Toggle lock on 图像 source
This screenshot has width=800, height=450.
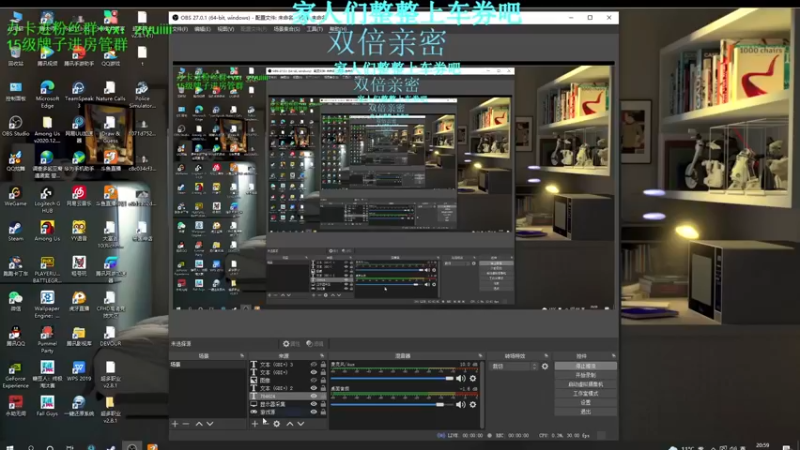coord(323,380)
